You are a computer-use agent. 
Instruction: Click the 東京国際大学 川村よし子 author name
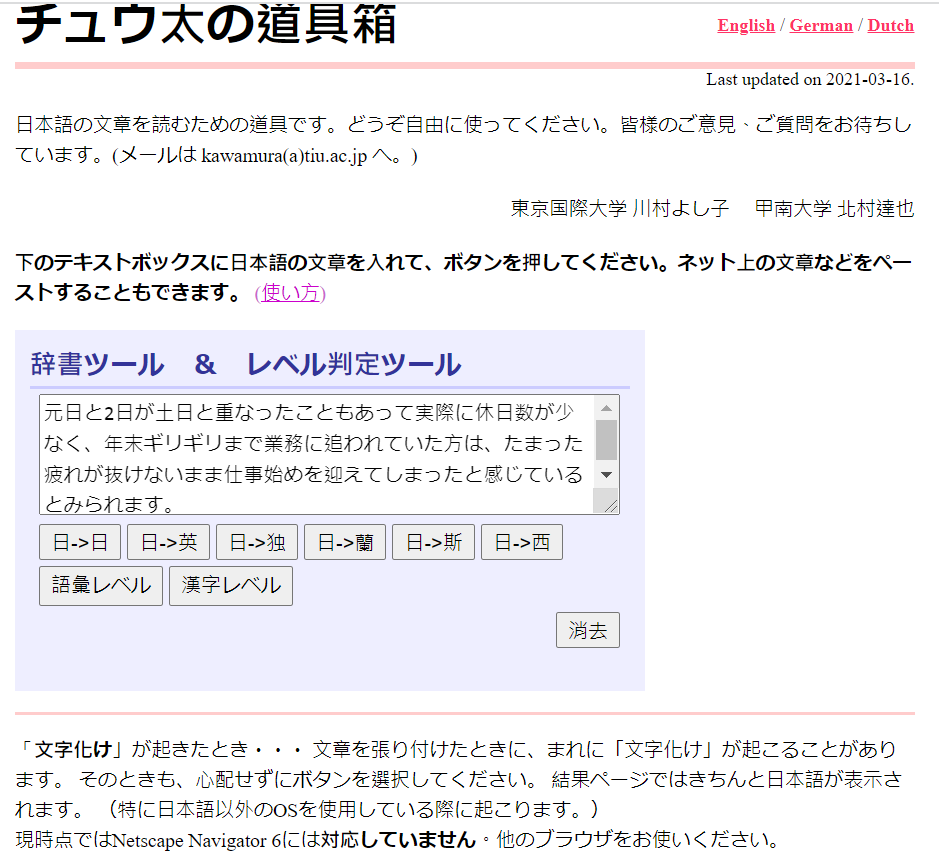620,208
